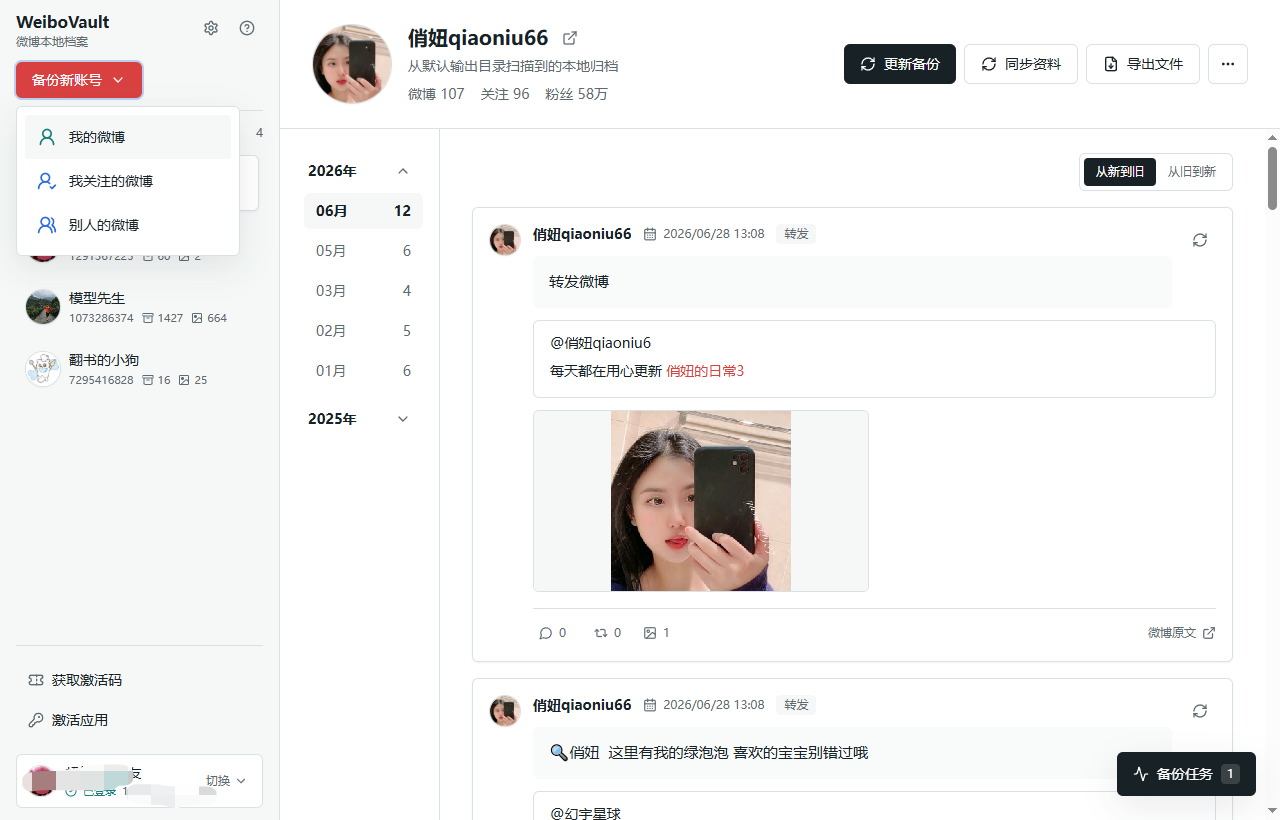Select 06月 in the timeline
Viewport: 1280px width, 820px height.
click(363, 211)
